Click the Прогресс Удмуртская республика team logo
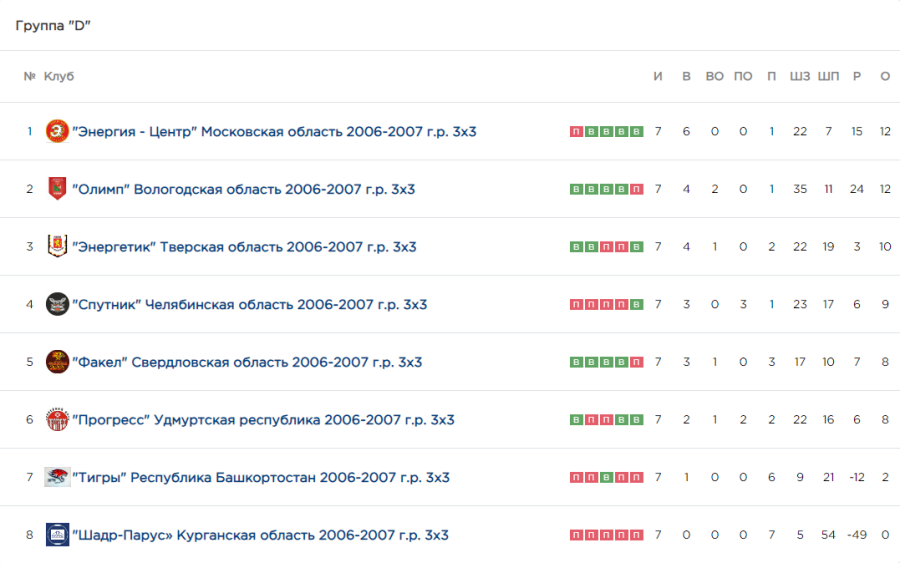 coord(57,420)
